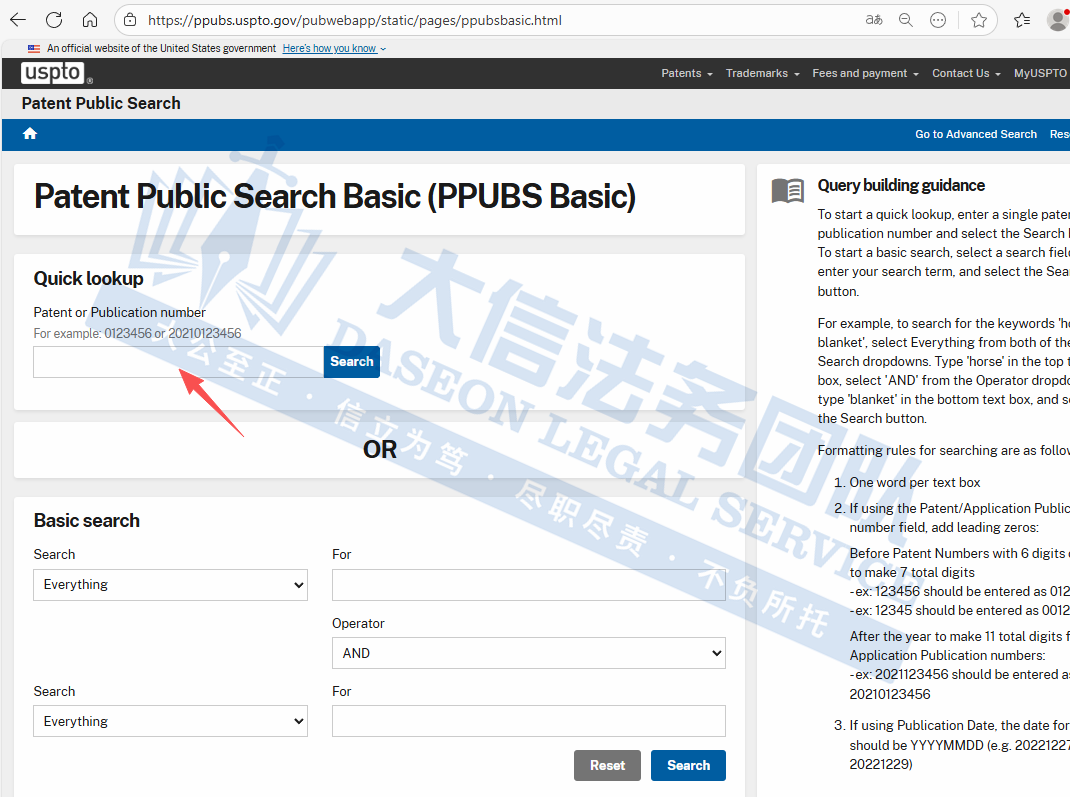Screen dimensions: 1070x797
Task: Open the Patents menu
Action: click(x=686, y=73)
